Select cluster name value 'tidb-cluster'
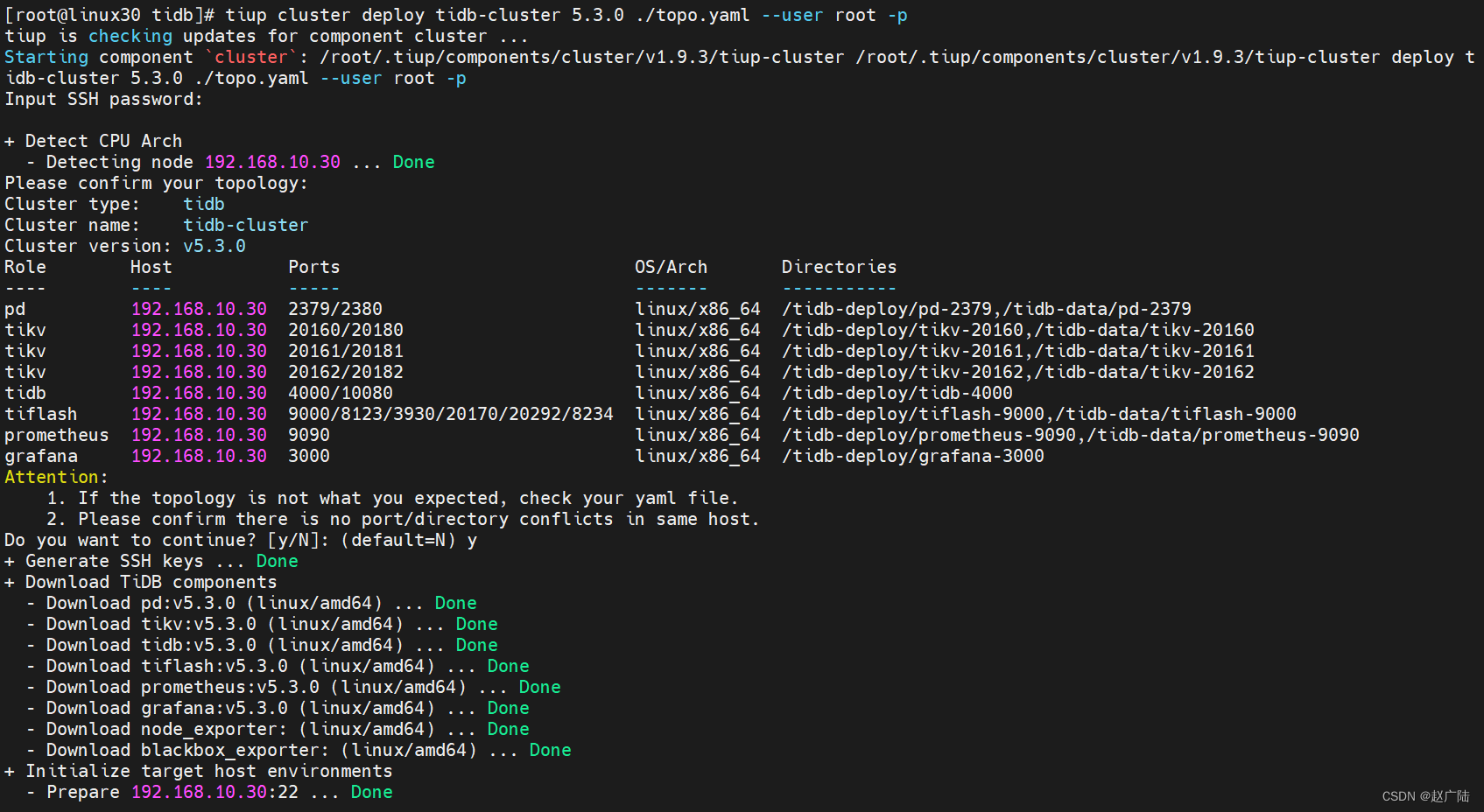This screenshot has width=1484, height=812. [x=246, y=225]
